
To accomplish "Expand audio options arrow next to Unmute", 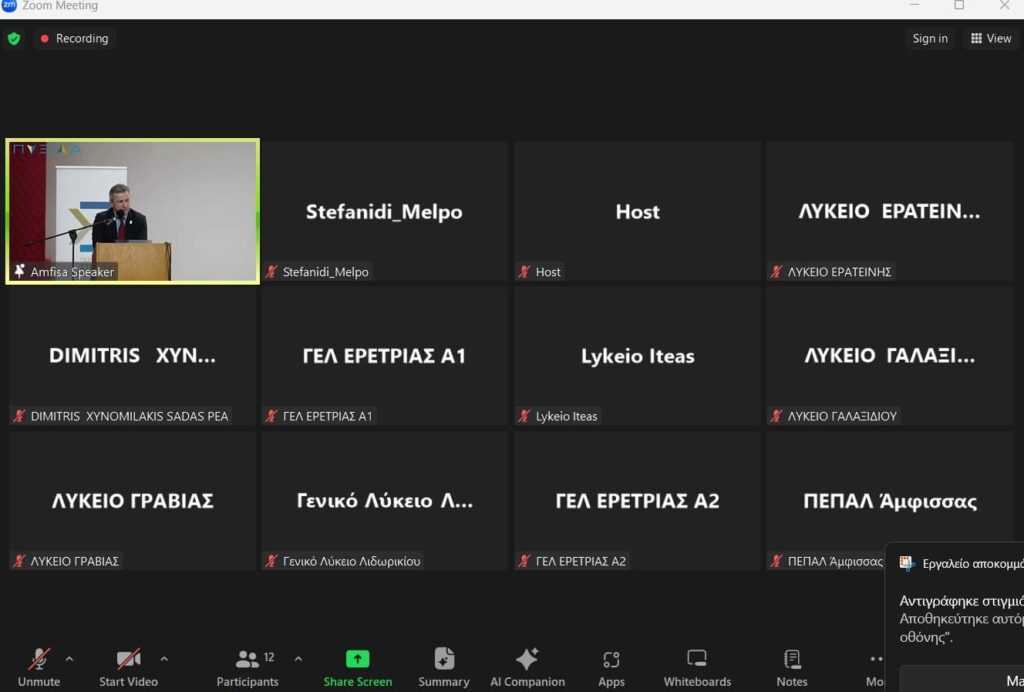I will [69, 658].
